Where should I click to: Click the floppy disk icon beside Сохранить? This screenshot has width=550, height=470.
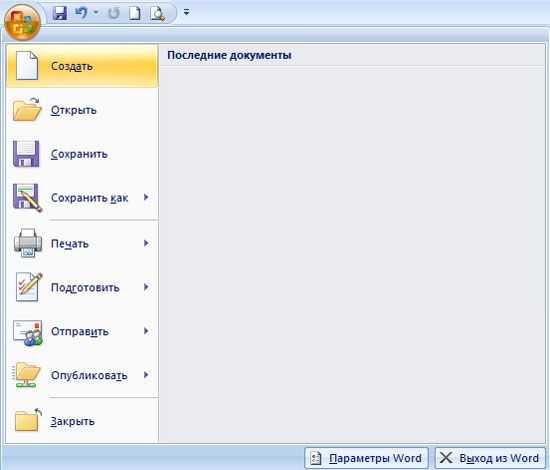coord(26,154)
